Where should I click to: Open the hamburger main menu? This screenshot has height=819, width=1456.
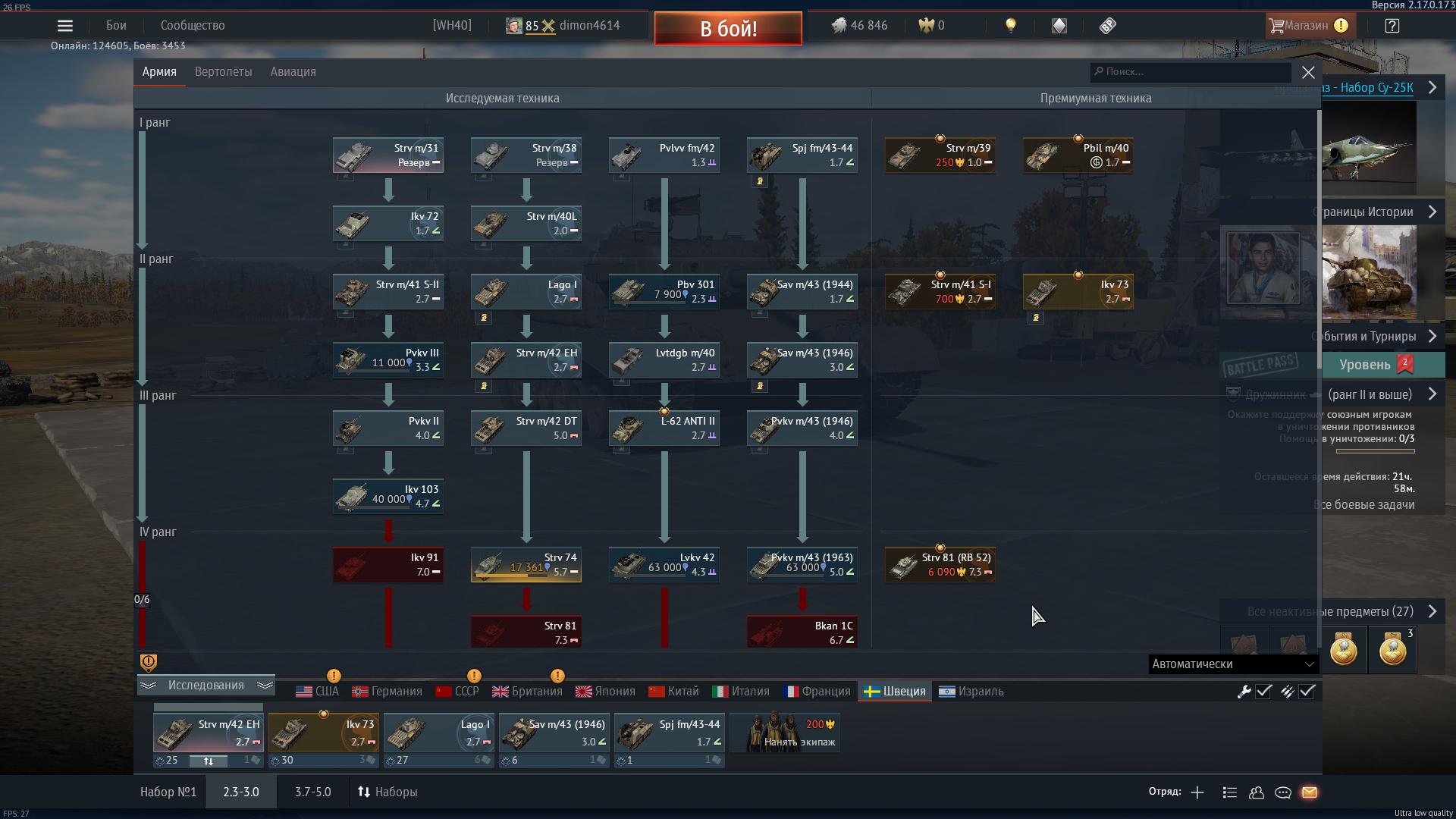[65, 26]
